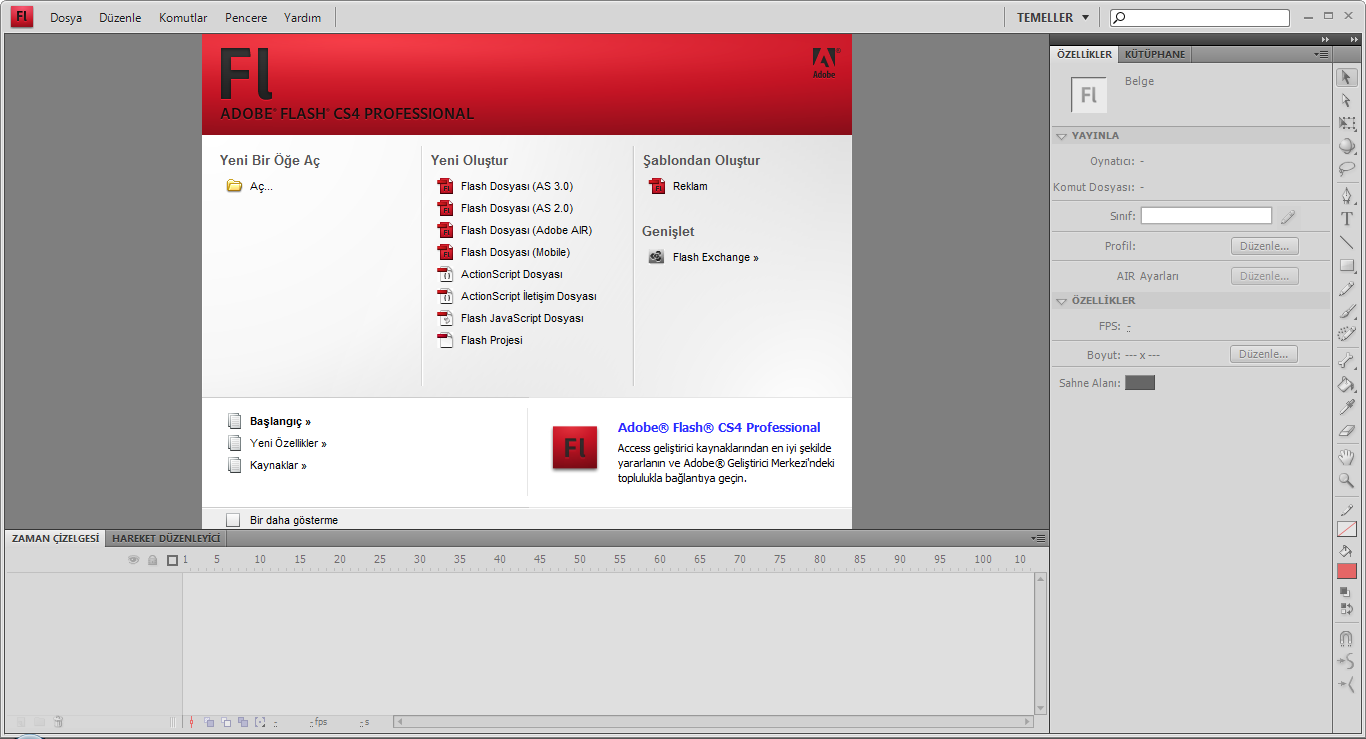
Task: Collapse the properties panel to icons arrows
Action: tap(1325, 39)
